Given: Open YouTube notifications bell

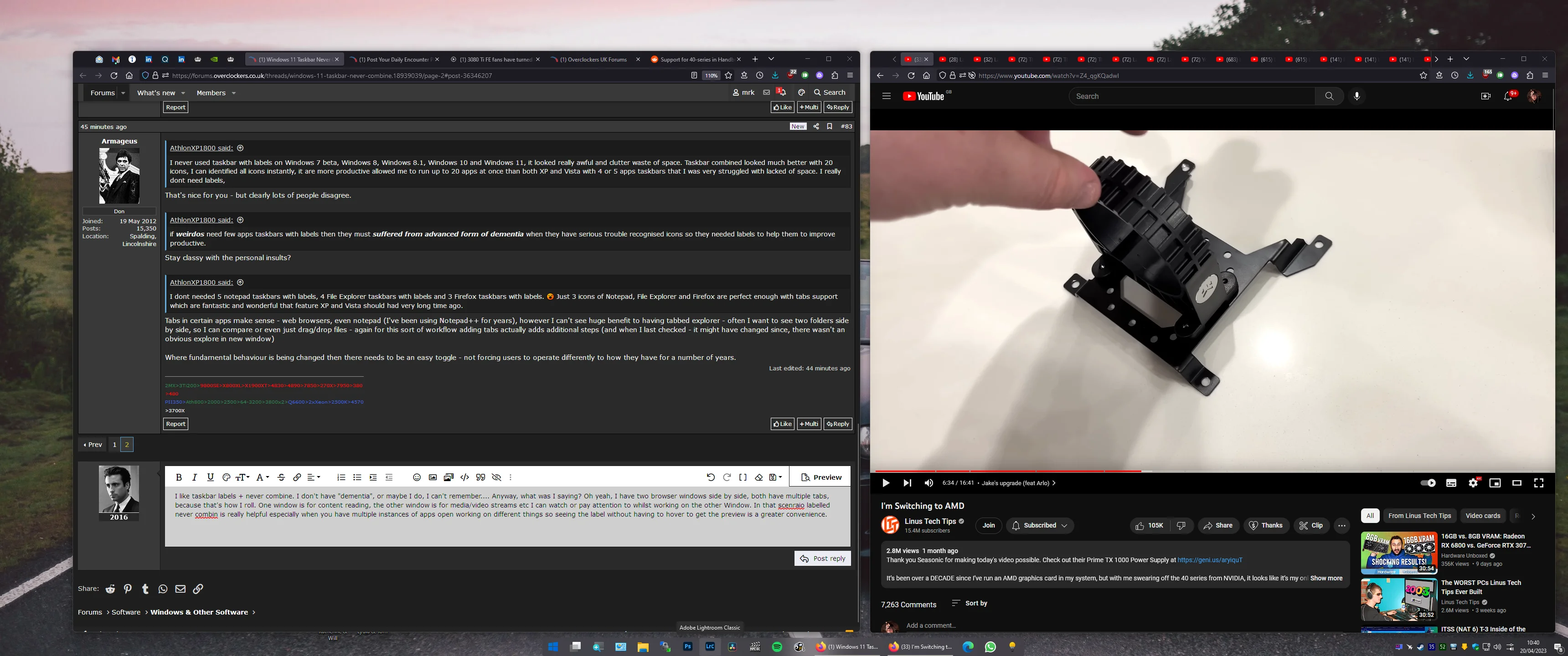Looking at the screenshot, I should click(x=1508, y=96).
